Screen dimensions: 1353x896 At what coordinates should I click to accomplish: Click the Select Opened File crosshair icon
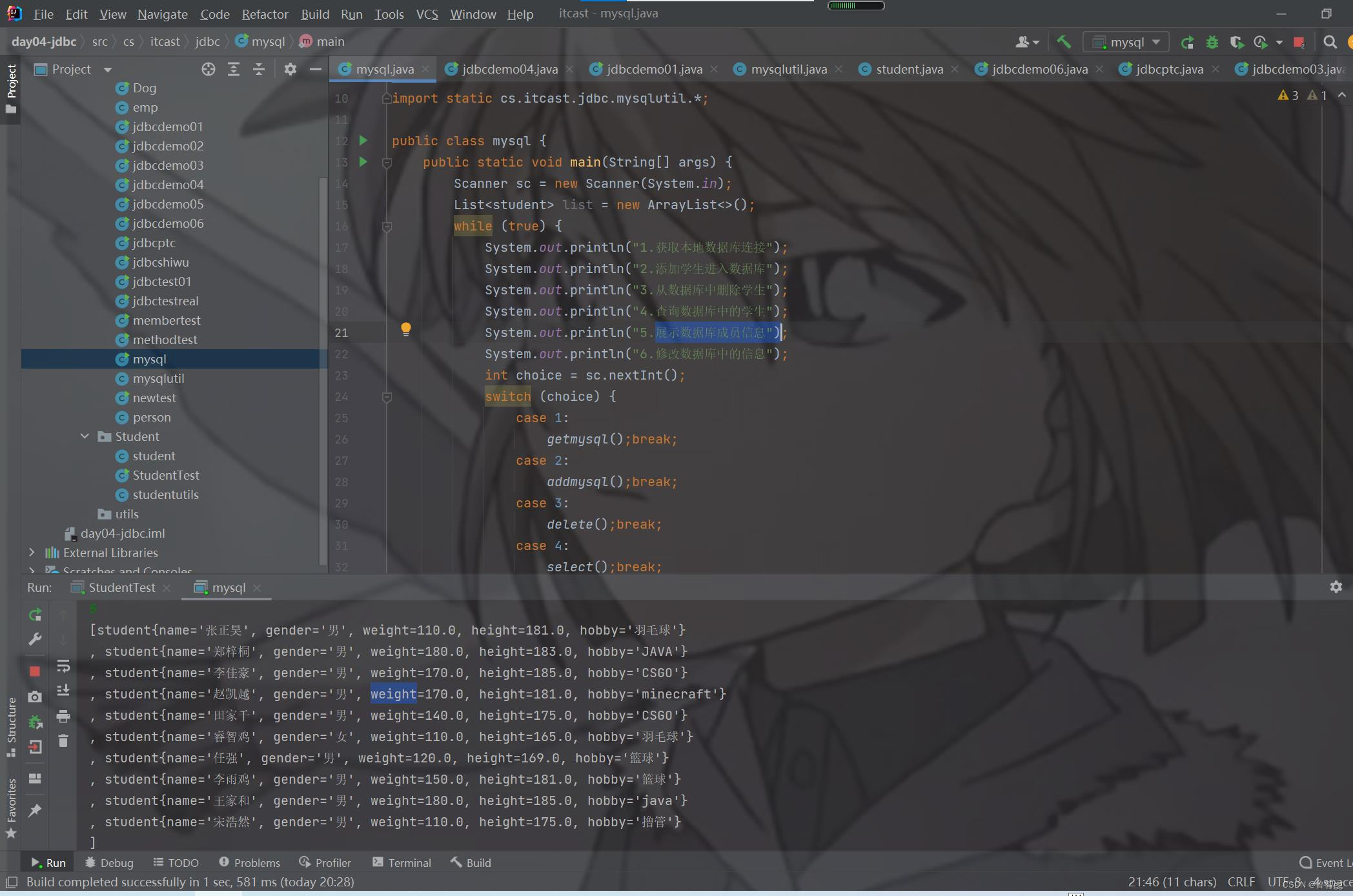pos(208,69)
